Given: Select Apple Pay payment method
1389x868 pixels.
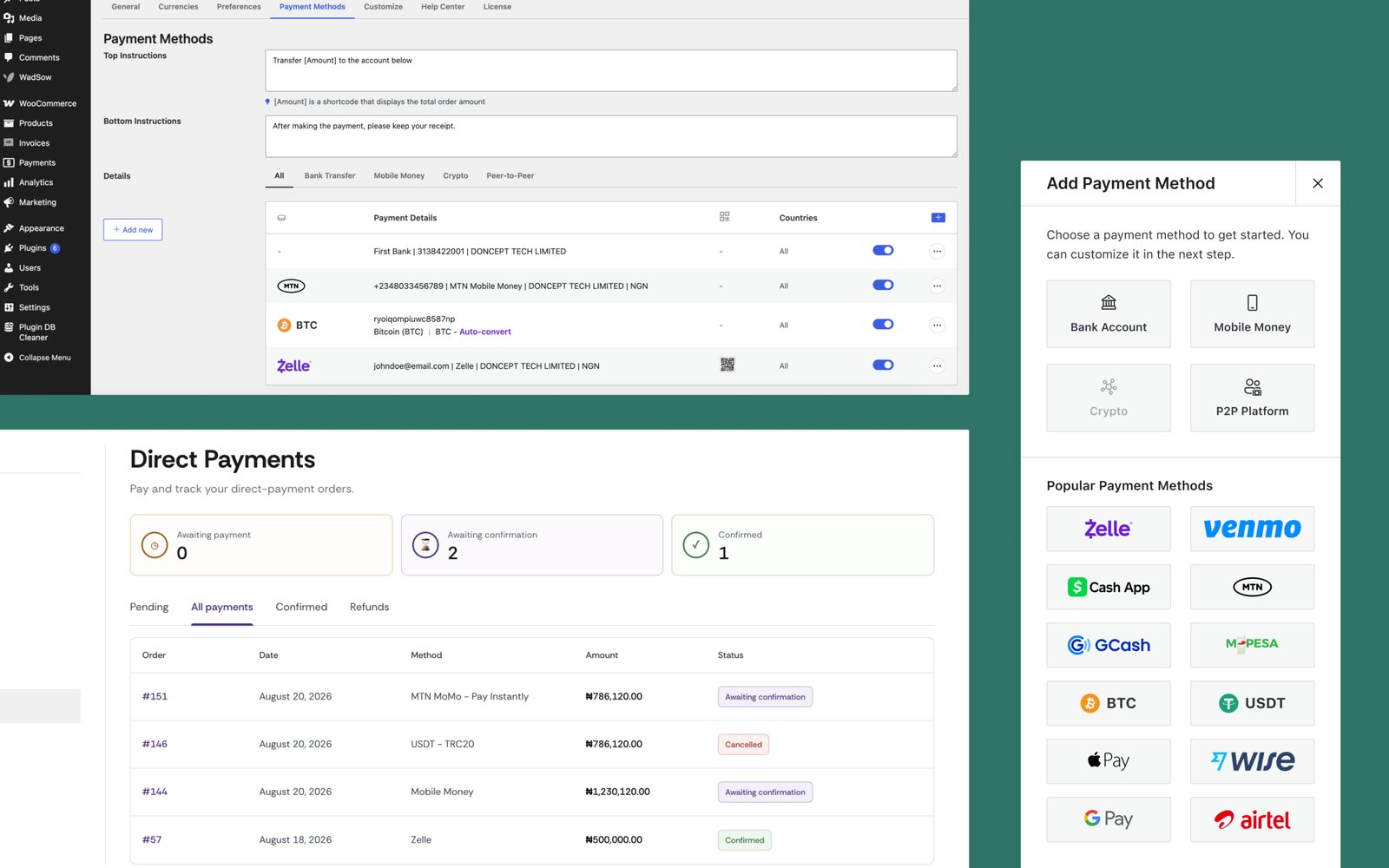Looking at the screenshot, I should point(1109,761).
